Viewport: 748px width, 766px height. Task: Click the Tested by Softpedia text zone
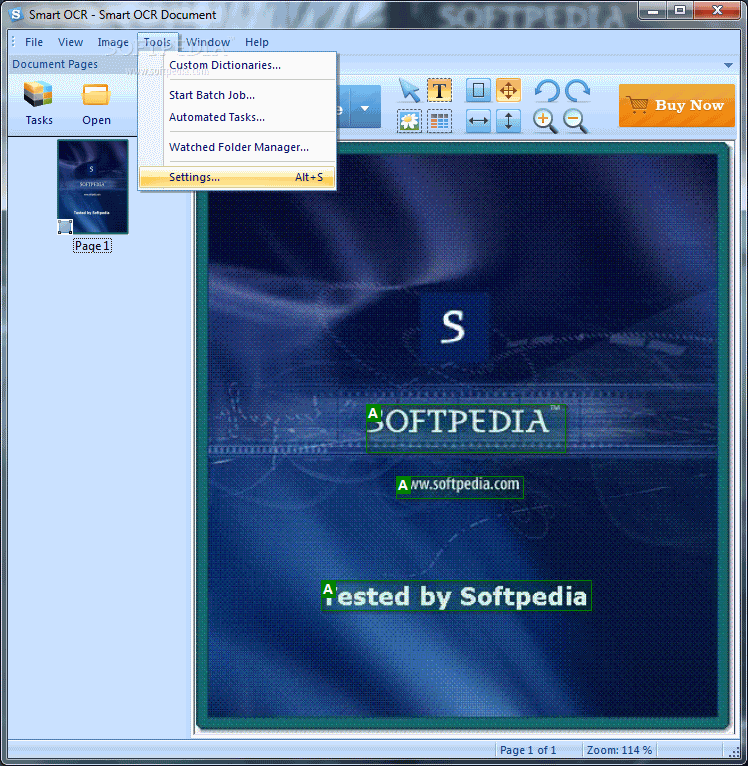pyautogui.click(x=456, y=595)
